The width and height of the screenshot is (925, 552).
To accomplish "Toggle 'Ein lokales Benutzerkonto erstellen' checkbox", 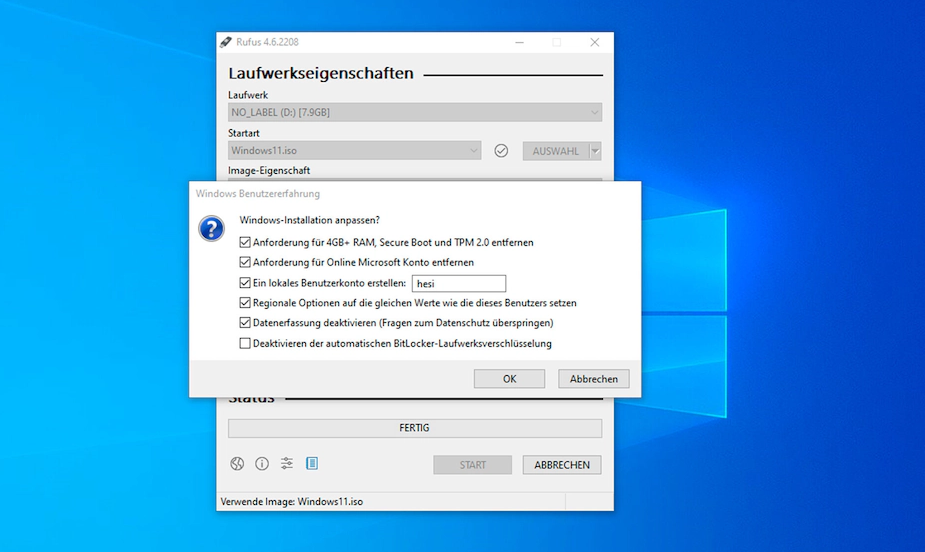I will pos(245,283).
